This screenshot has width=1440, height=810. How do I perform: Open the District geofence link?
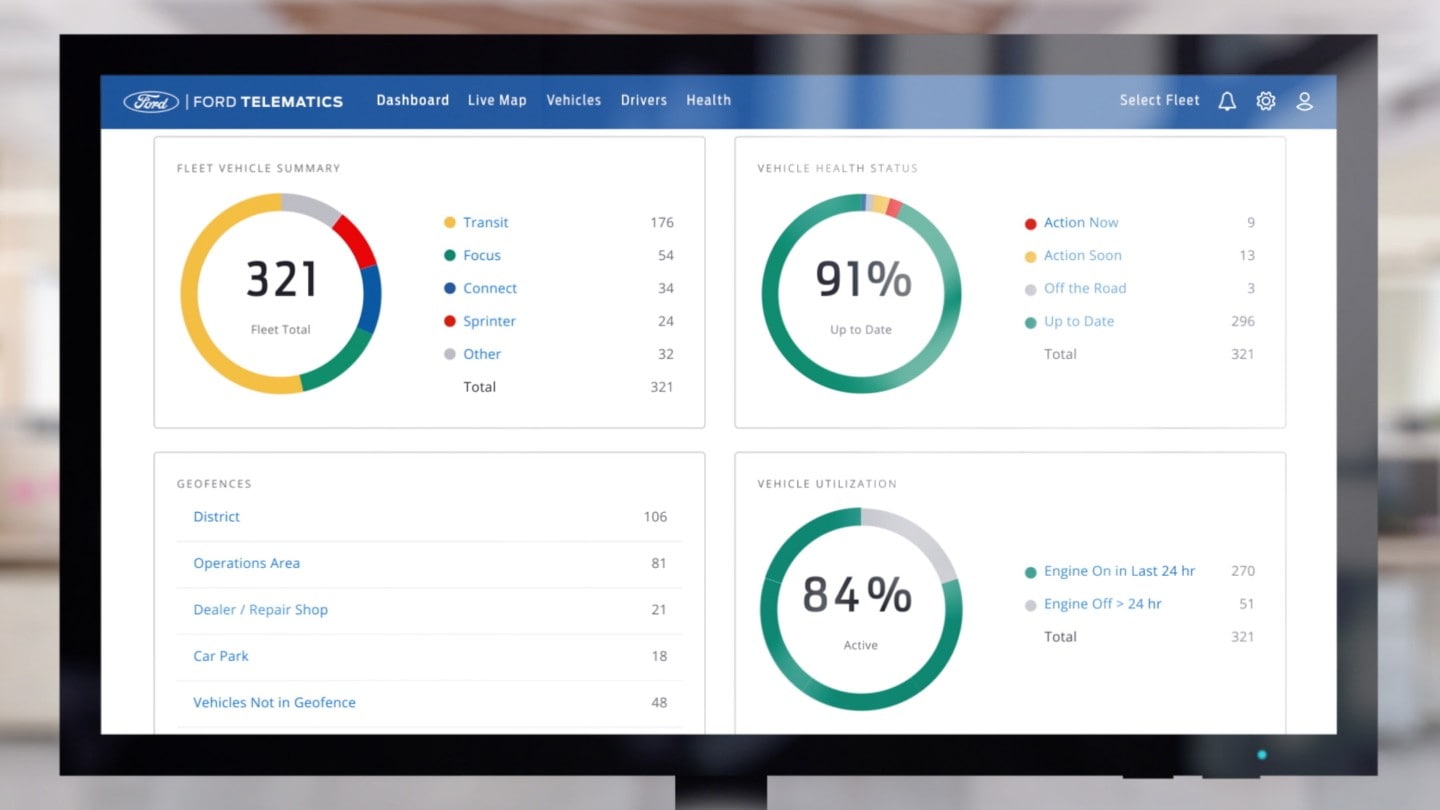[x=217, y=517]
